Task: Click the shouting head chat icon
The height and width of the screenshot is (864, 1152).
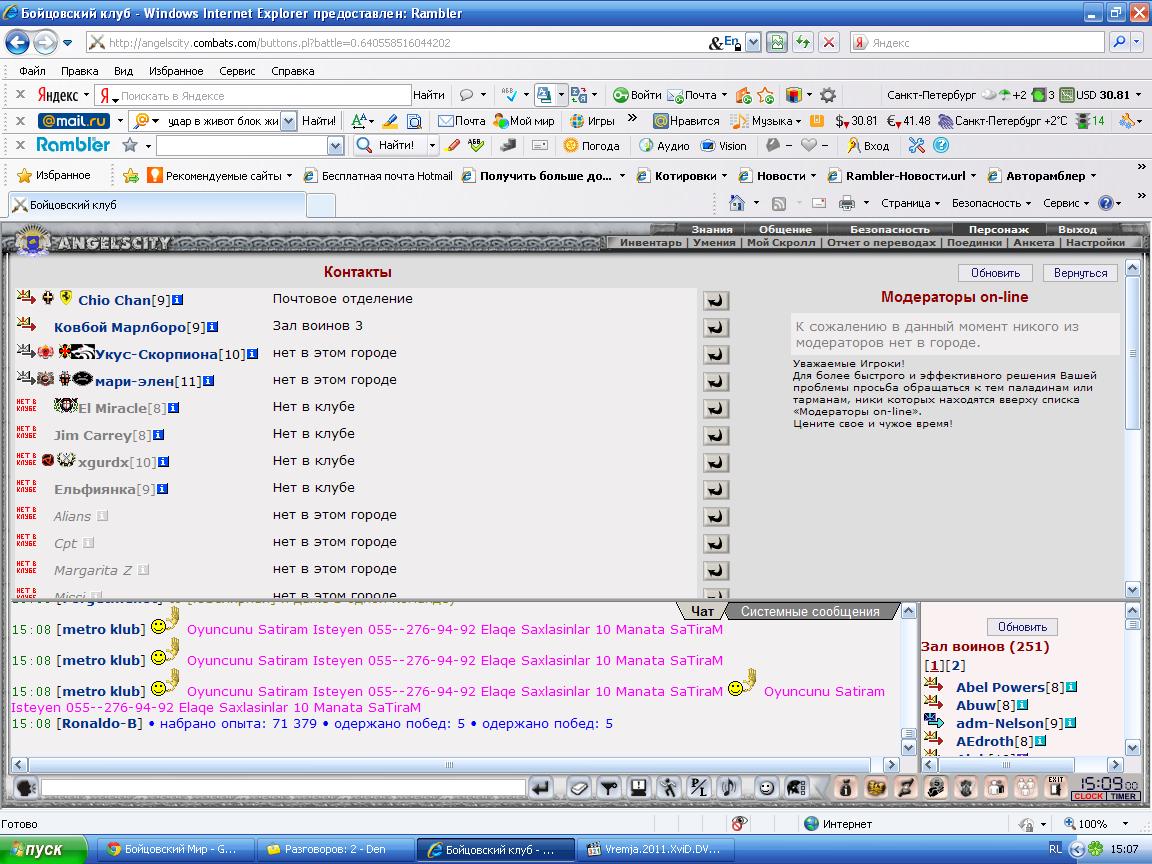Action: coord(25,788)
